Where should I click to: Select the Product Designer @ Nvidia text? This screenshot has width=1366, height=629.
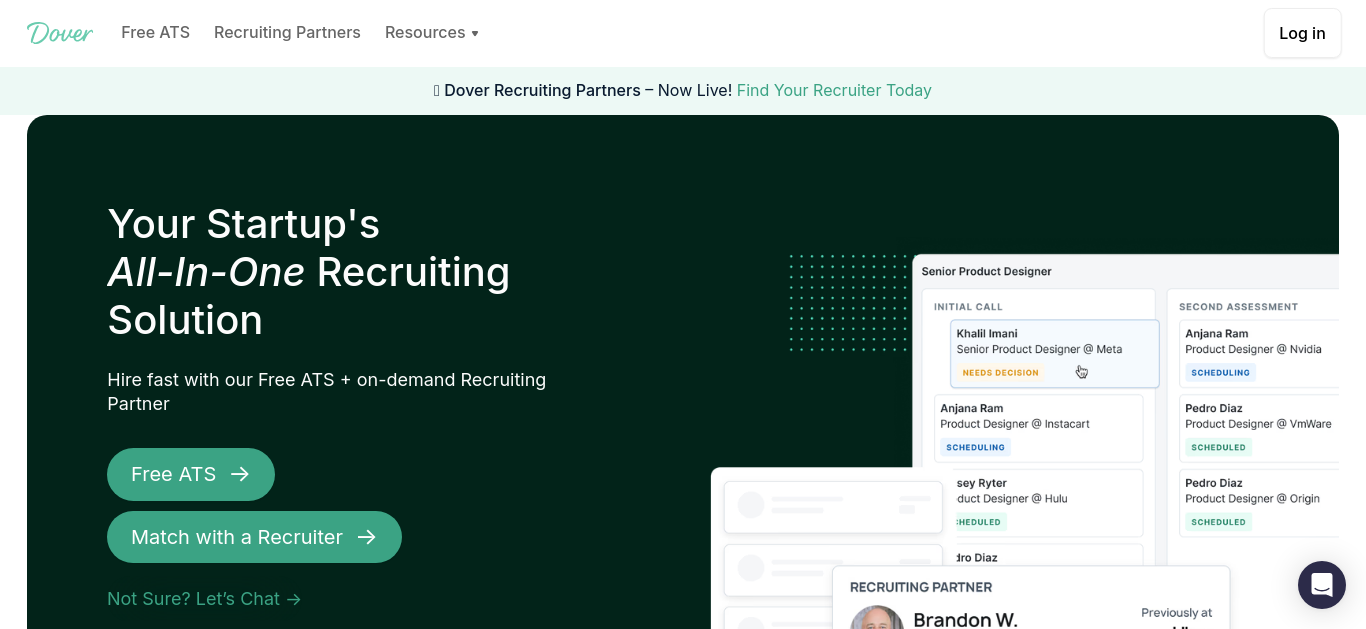(x=1253, y=350)
